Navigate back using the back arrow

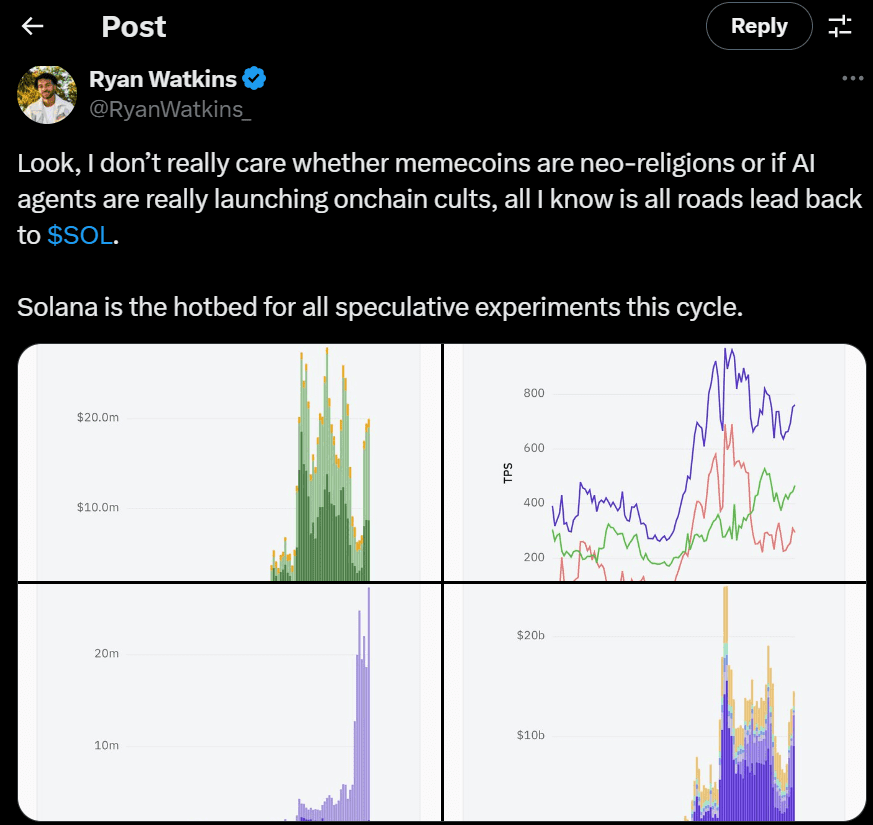(32, 26)
